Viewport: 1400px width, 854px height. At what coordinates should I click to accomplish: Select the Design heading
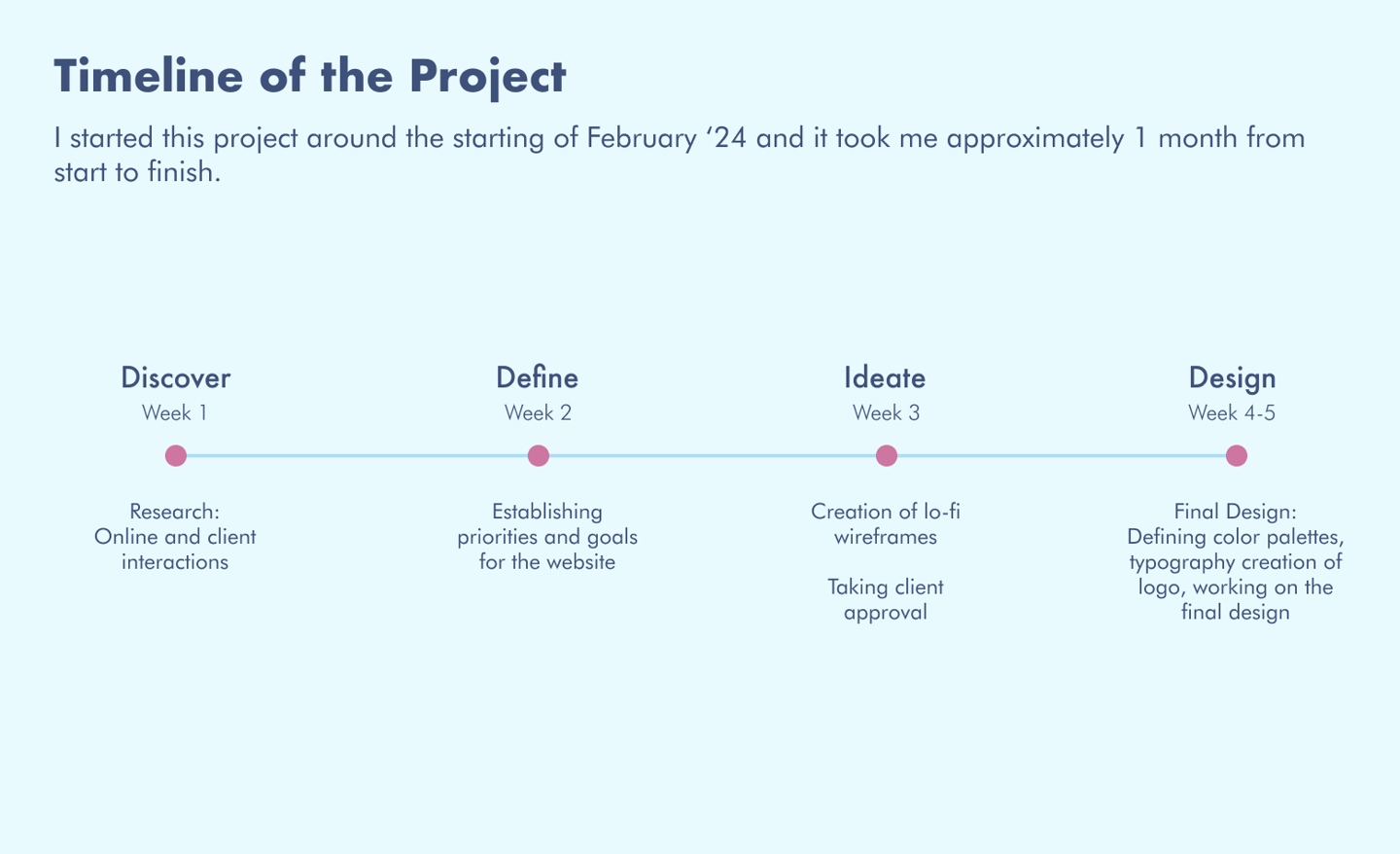pyautogui.click(x=1232, y=378)
